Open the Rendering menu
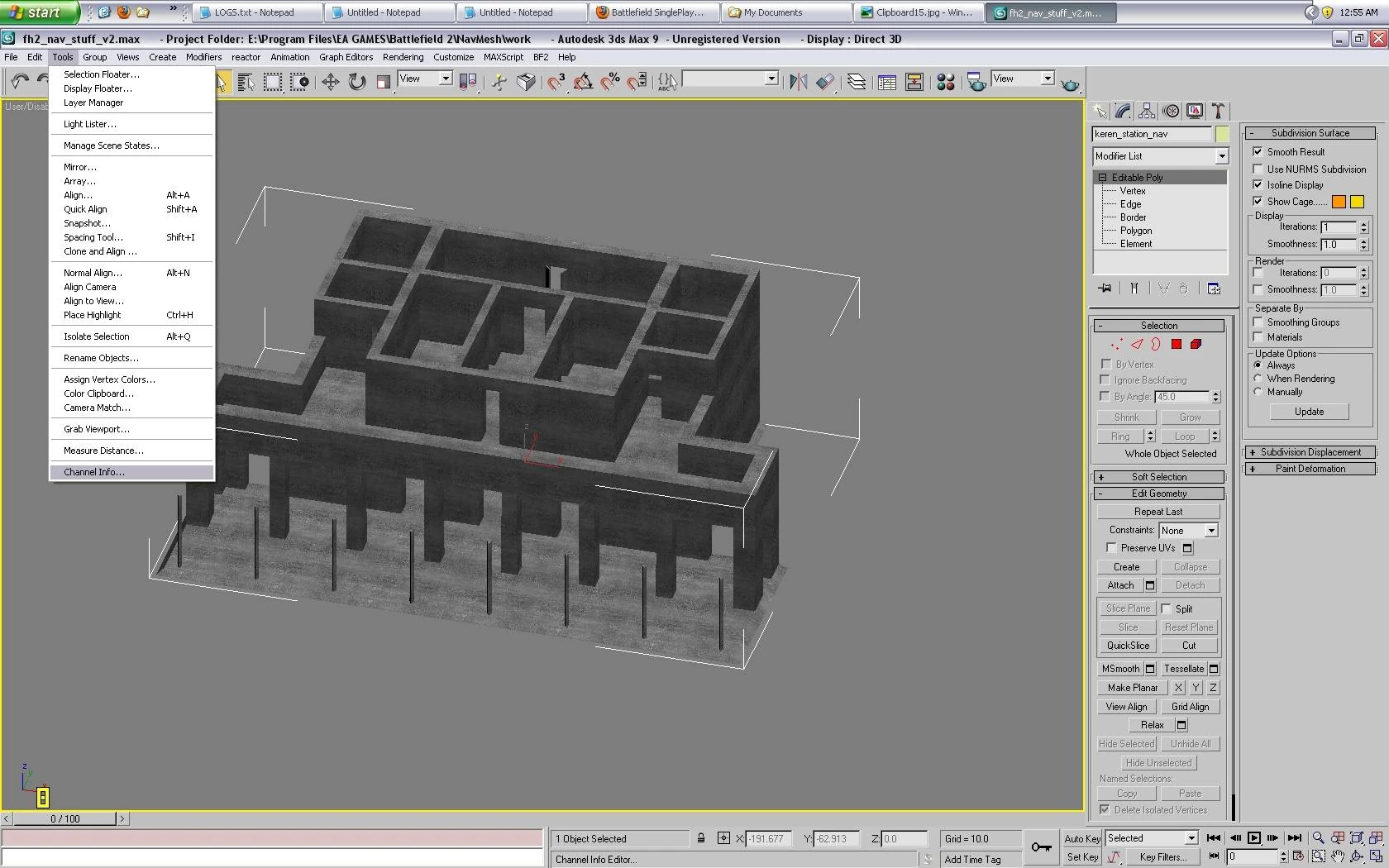 click(403, 57)
